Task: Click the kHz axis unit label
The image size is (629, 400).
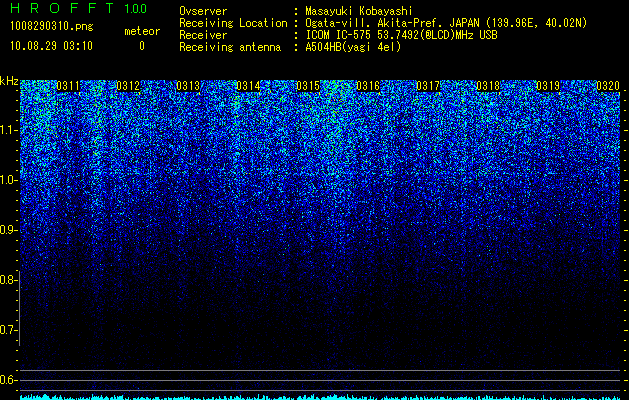Action: (9, 82)
